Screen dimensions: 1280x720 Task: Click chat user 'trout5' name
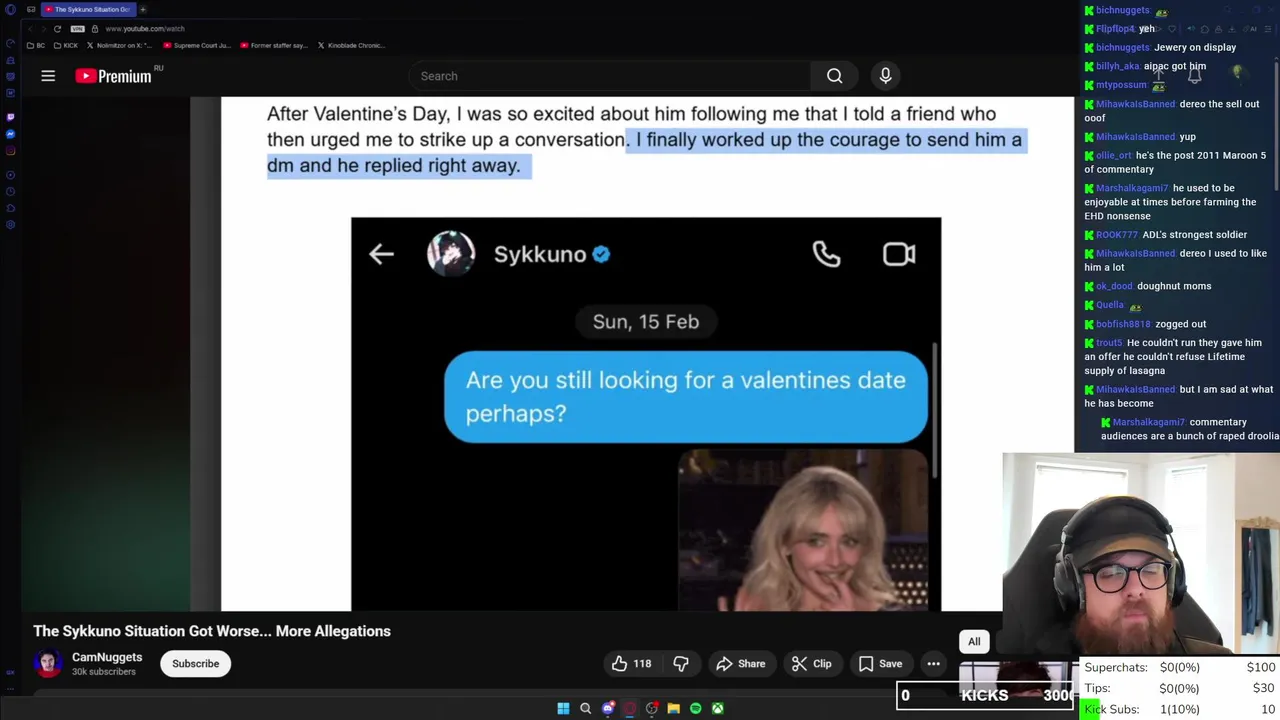pyautogui.click(x=1109, y=343)
